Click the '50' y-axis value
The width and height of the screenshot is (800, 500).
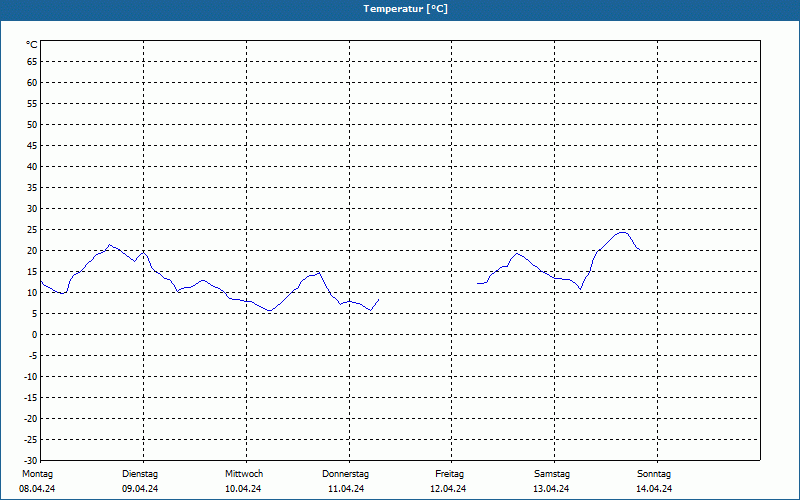point(32,124)
